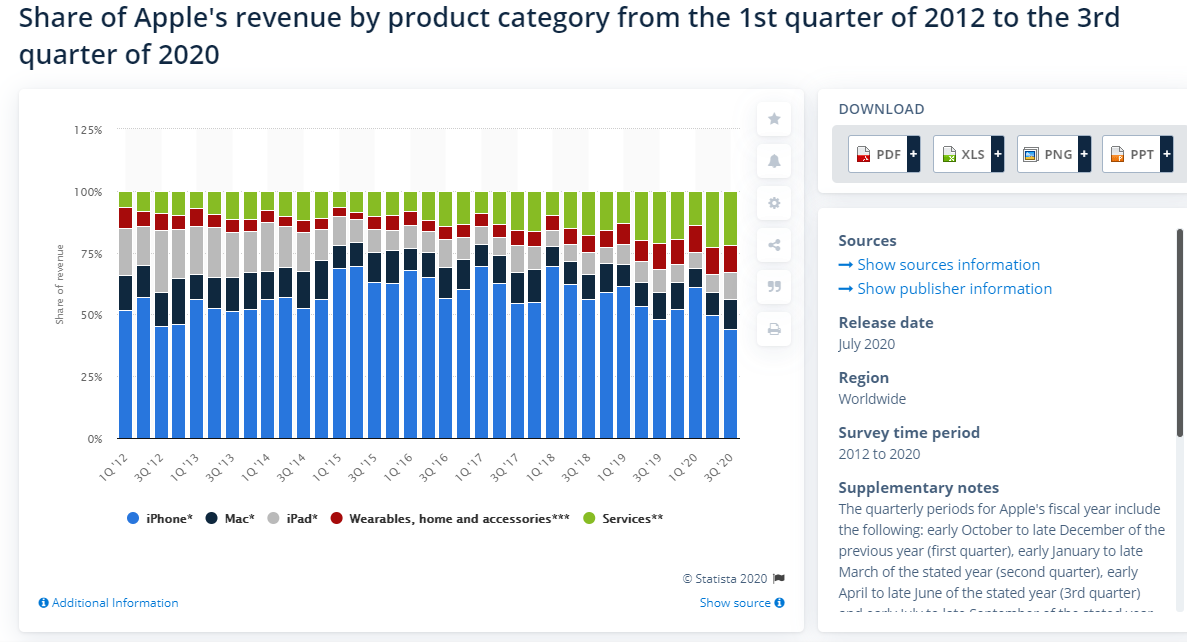
Task: Click the sidebar vertical scrollbar
Action: [1179, 333]
